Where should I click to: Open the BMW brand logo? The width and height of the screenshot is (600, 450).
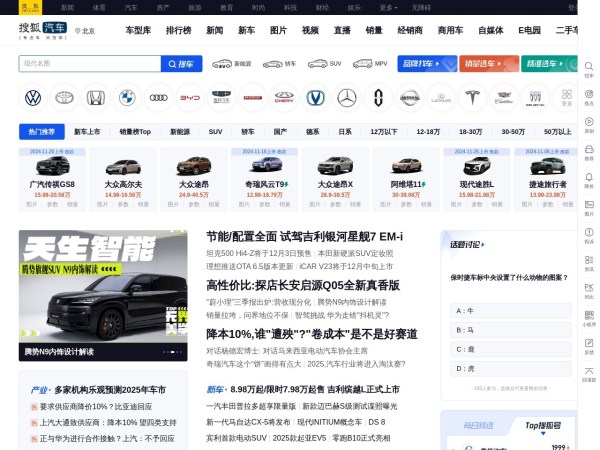[x=127, y=98]
